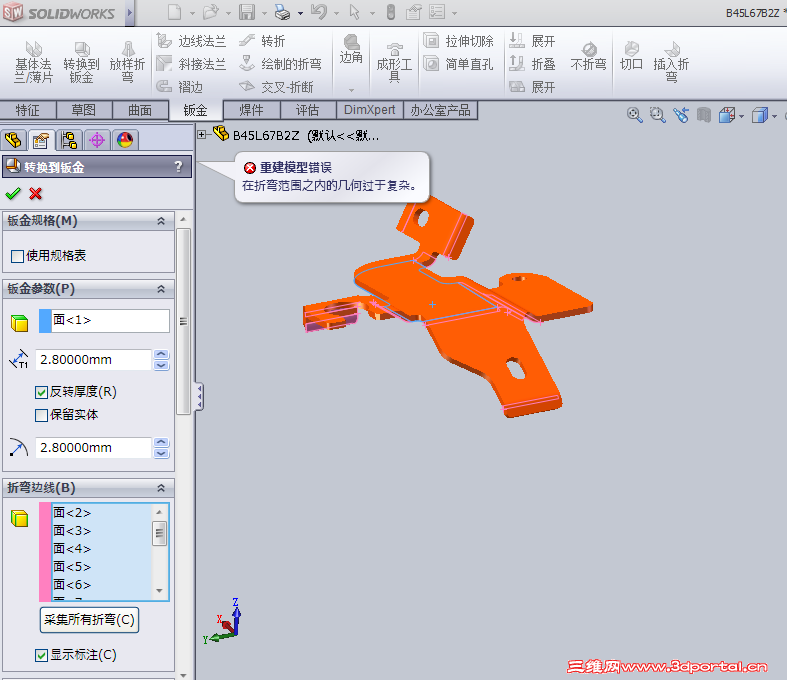The height and width of the screenshot is (680, 787).
Task: Select the 插入折弯 tool
Action: [x=671, y=62]
